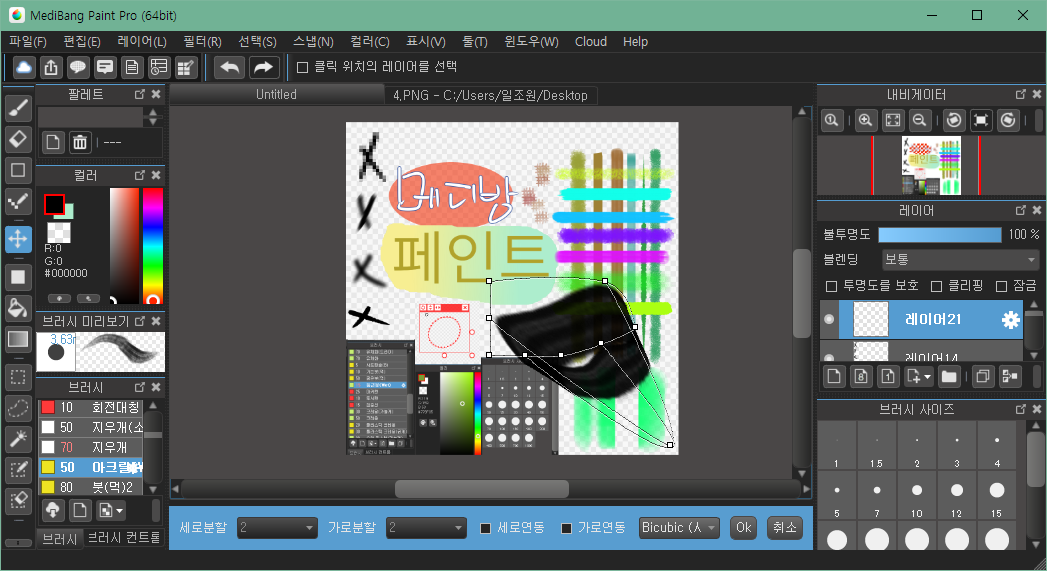1047x571 pixels.
Task: Open settings gear for 레이어21
Action: (1011, 320)
